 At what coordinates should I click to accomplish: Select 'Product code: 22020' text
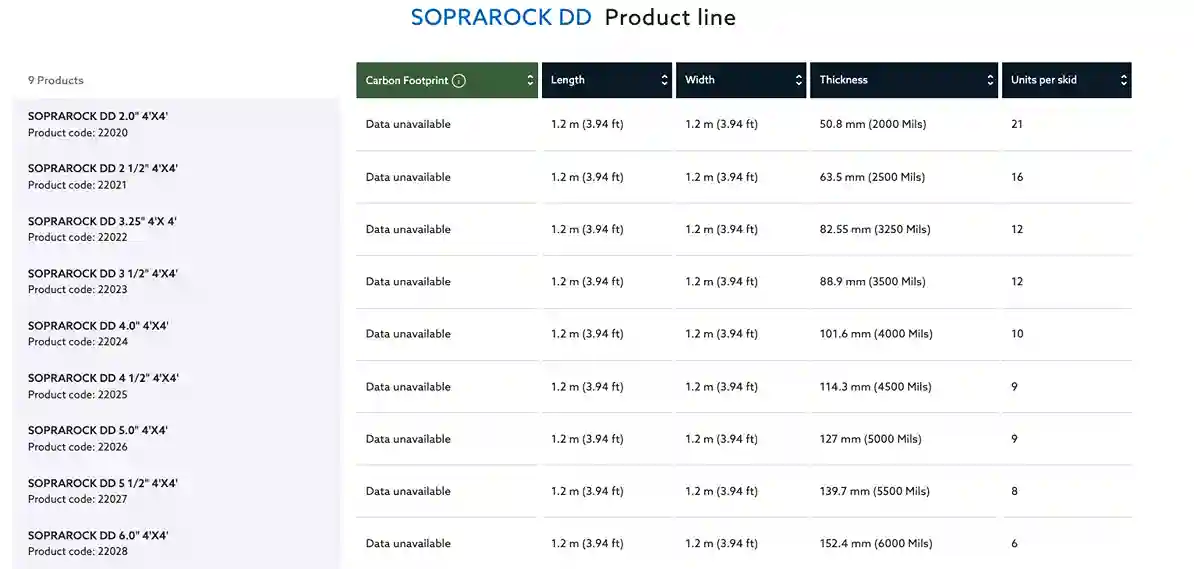pyautogui.click(x=78, y=133)
